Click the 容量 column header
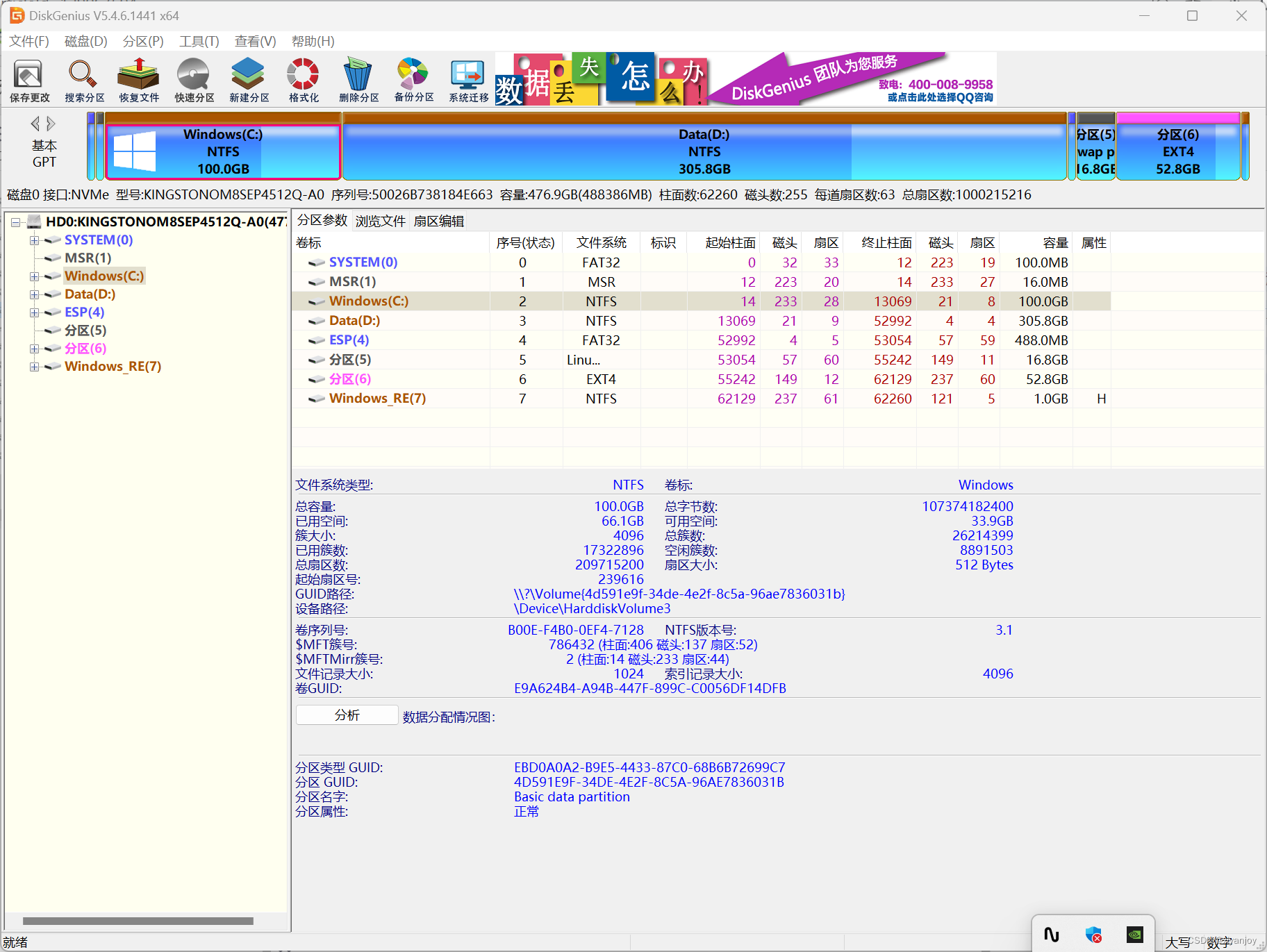The height and width of the screenshot is (952, 1267). (x=1036, y=242)
